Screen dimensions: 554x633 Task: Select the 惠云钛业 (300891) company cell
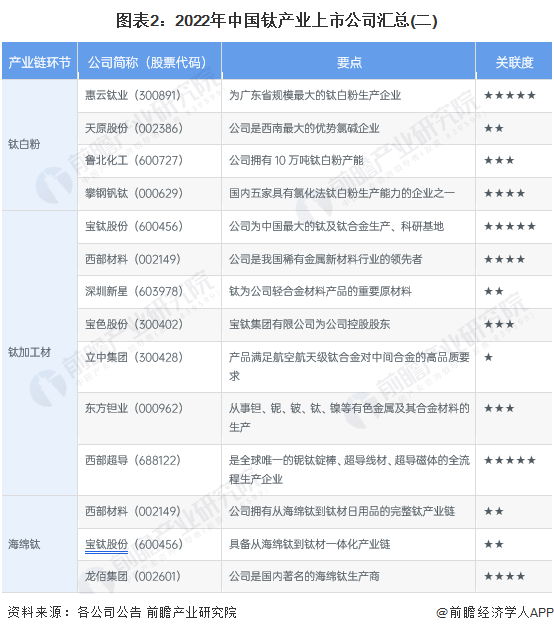(149, 96)
